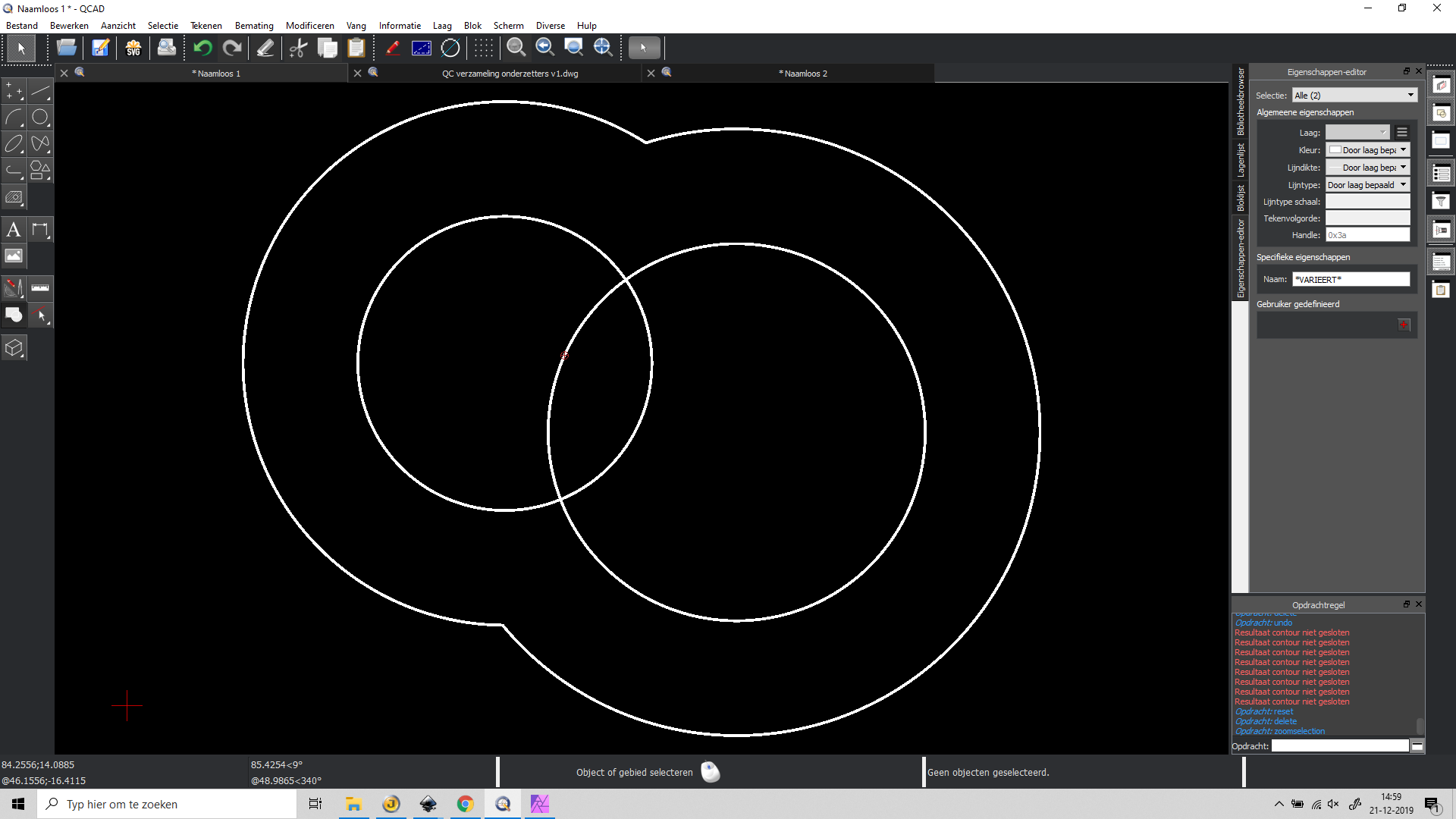This screenshot has width=1456, height=819.
Task: Click the SVG export icon
Action: point(133,48)
